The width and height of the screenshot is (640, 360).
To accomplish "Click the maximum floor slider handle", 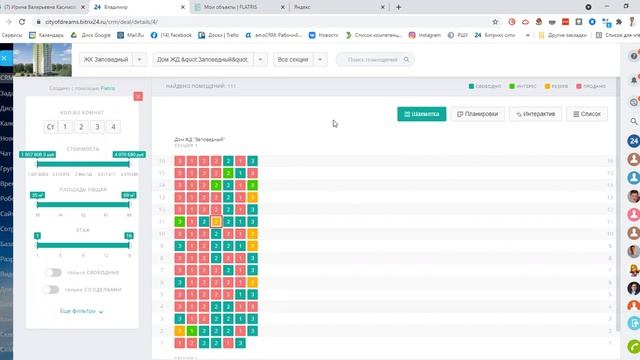I will (129, 245).
